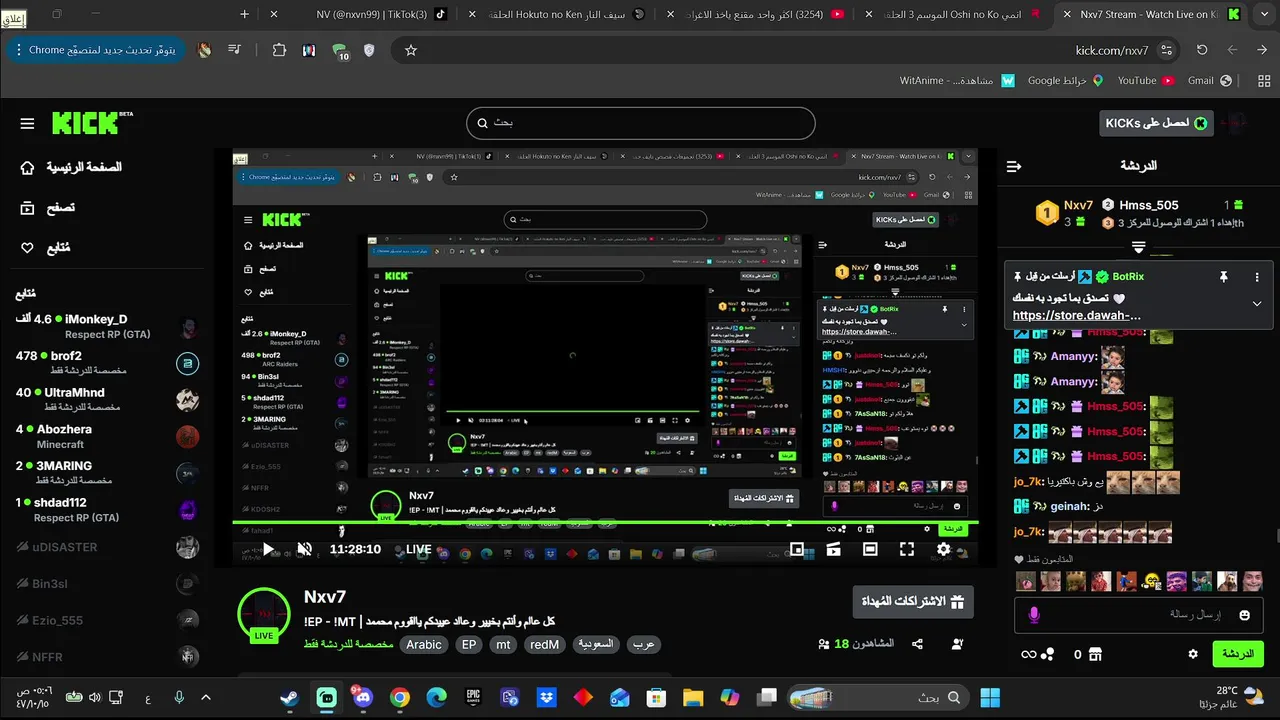Open Abozhera channel in sidebar

coord(105,436)
